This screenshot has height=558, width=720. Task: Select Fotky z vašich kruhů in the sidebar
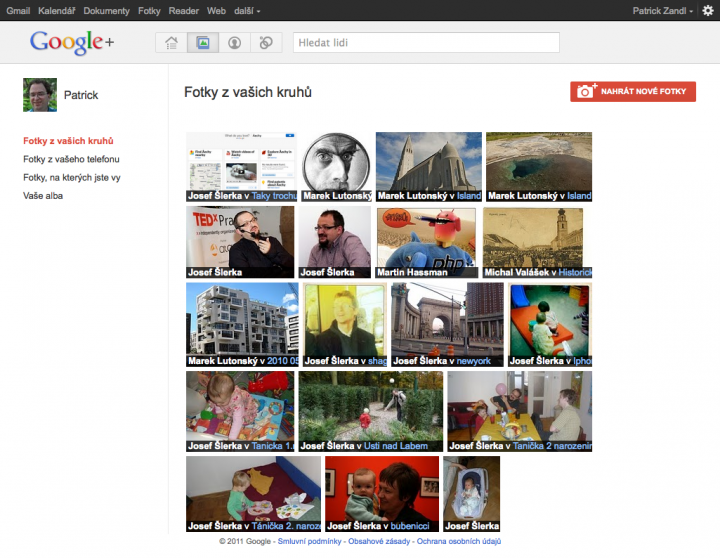point(68,141)
